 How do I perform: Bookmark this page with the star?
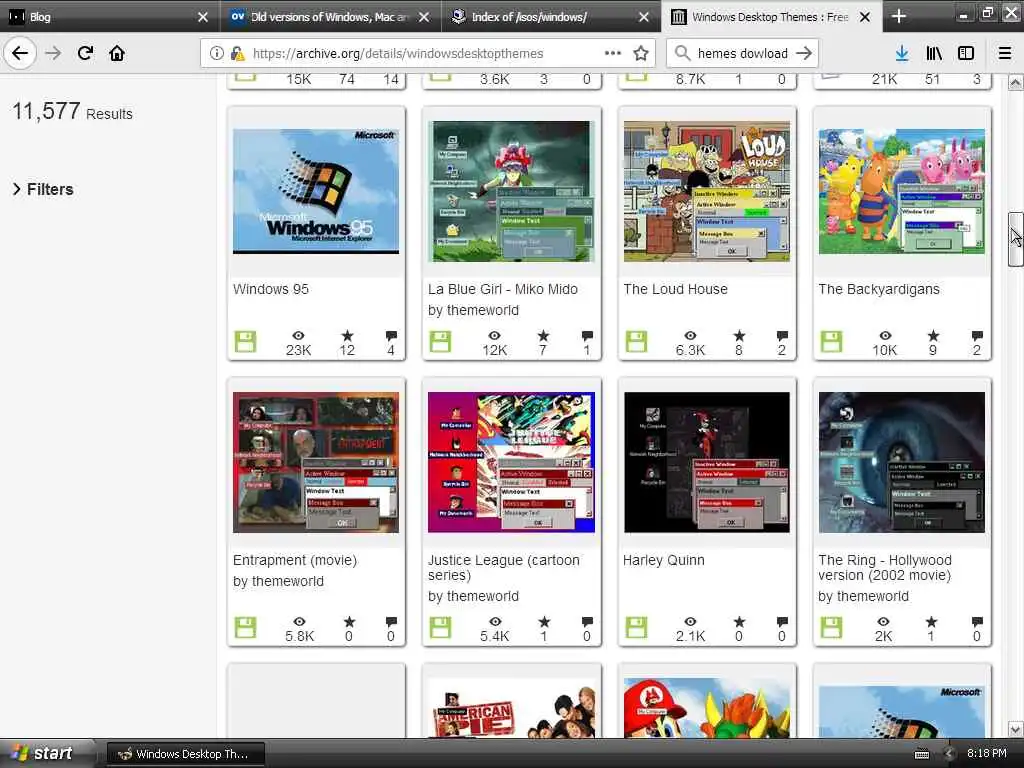click(641, 54)
